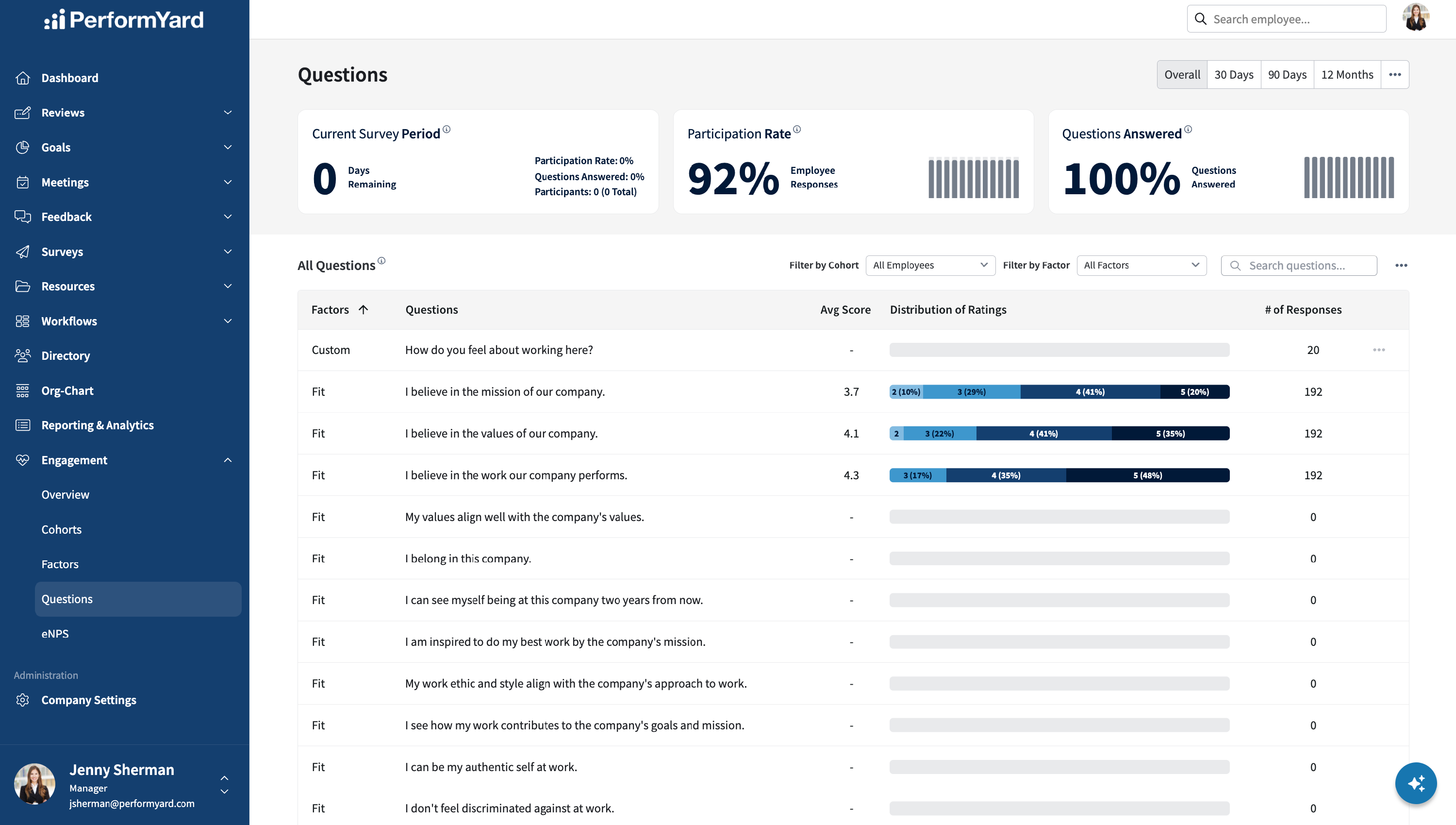
Task: Open the Filter by Cohort All Employees dropdown
Action: (x=930, y=265)
